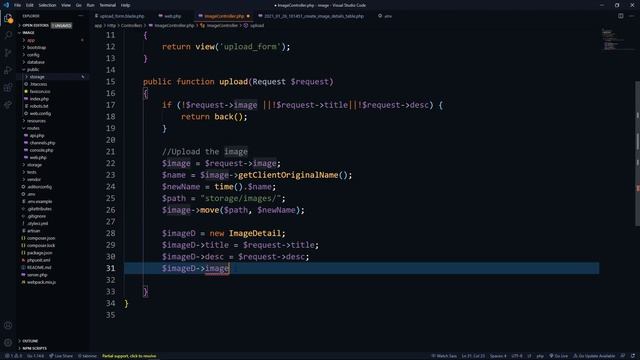Open the Manage gear icon
The image size is (640, 360).
(8, 342)
